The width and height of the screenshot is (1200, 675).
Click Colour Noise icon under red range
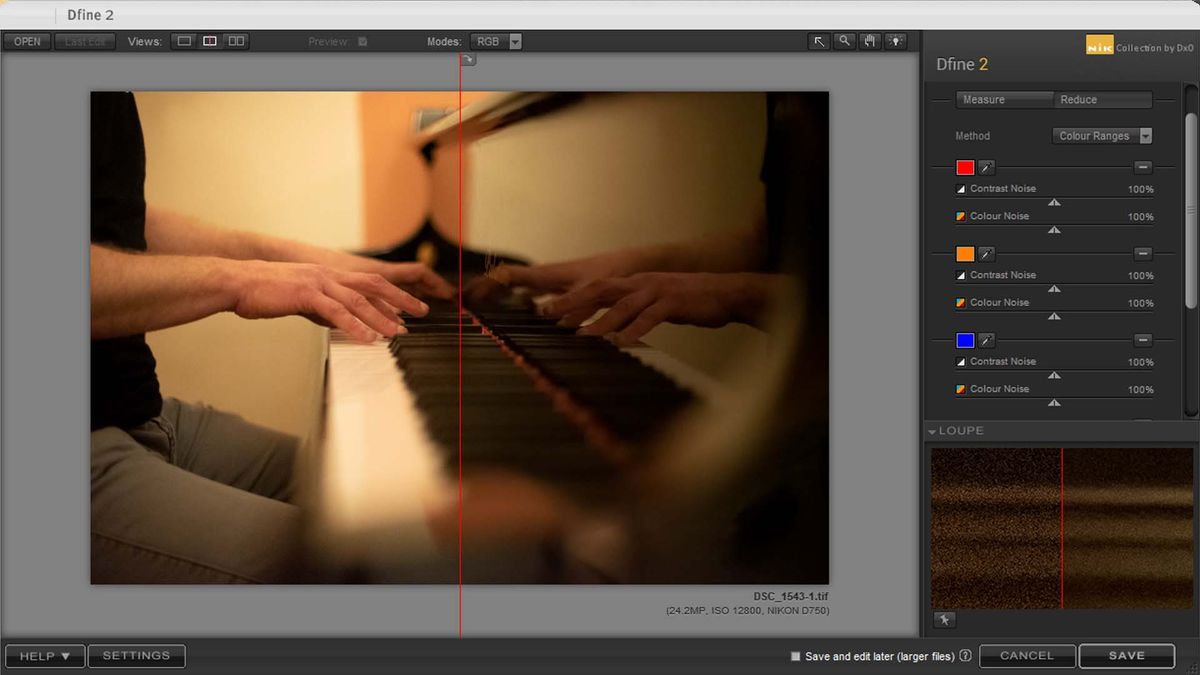961,216
